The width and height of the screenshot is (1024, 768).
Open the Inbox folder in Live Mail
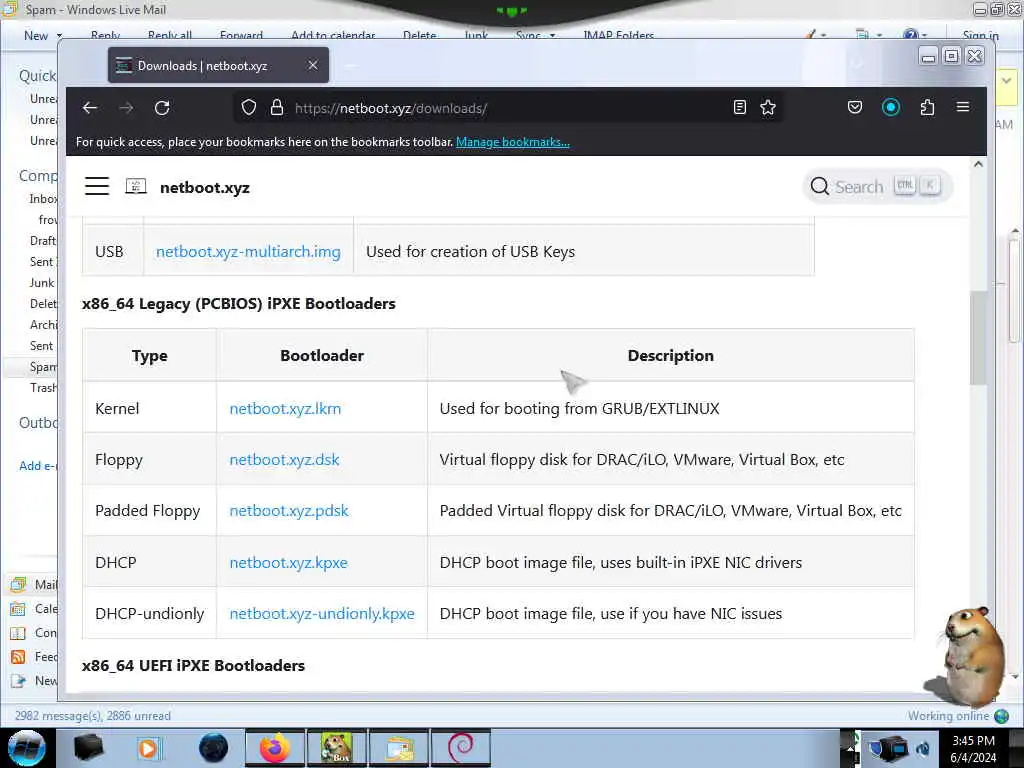(43, 199)
